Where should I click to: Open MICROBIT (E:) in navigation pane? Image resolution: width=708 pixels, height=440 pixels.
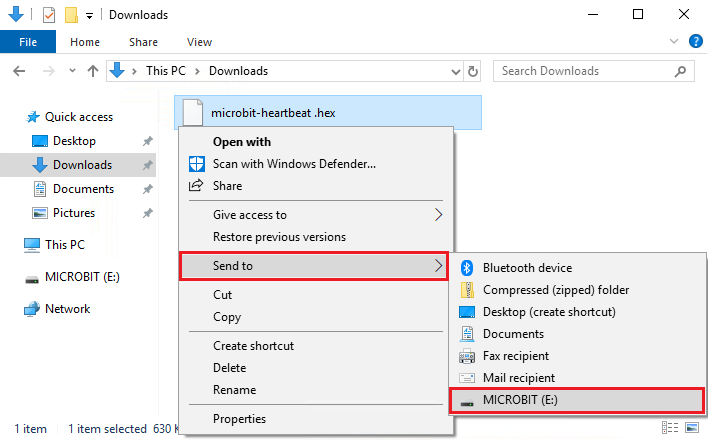coord(82,277)
